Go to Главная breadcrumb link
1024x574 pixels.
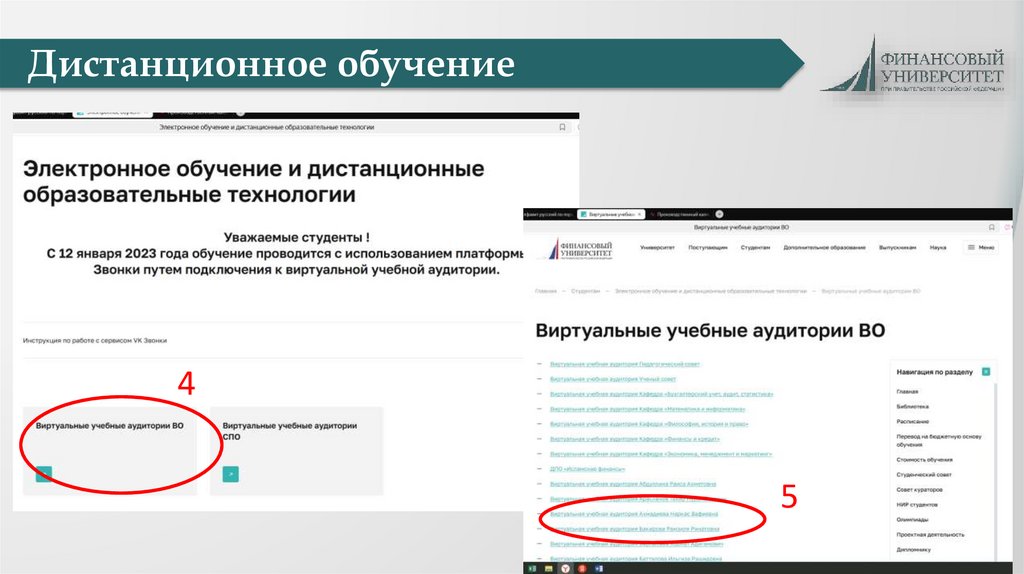(545, 291)
